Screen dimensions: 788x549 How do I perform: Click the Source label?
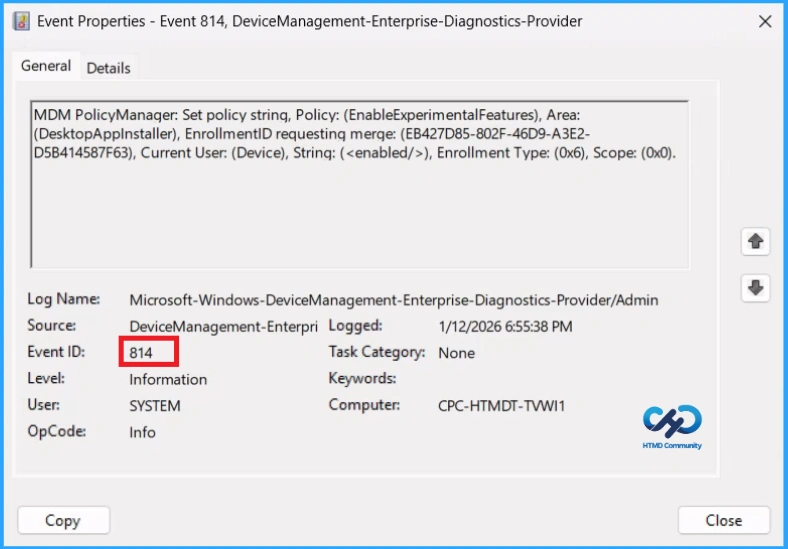[51, 325]
